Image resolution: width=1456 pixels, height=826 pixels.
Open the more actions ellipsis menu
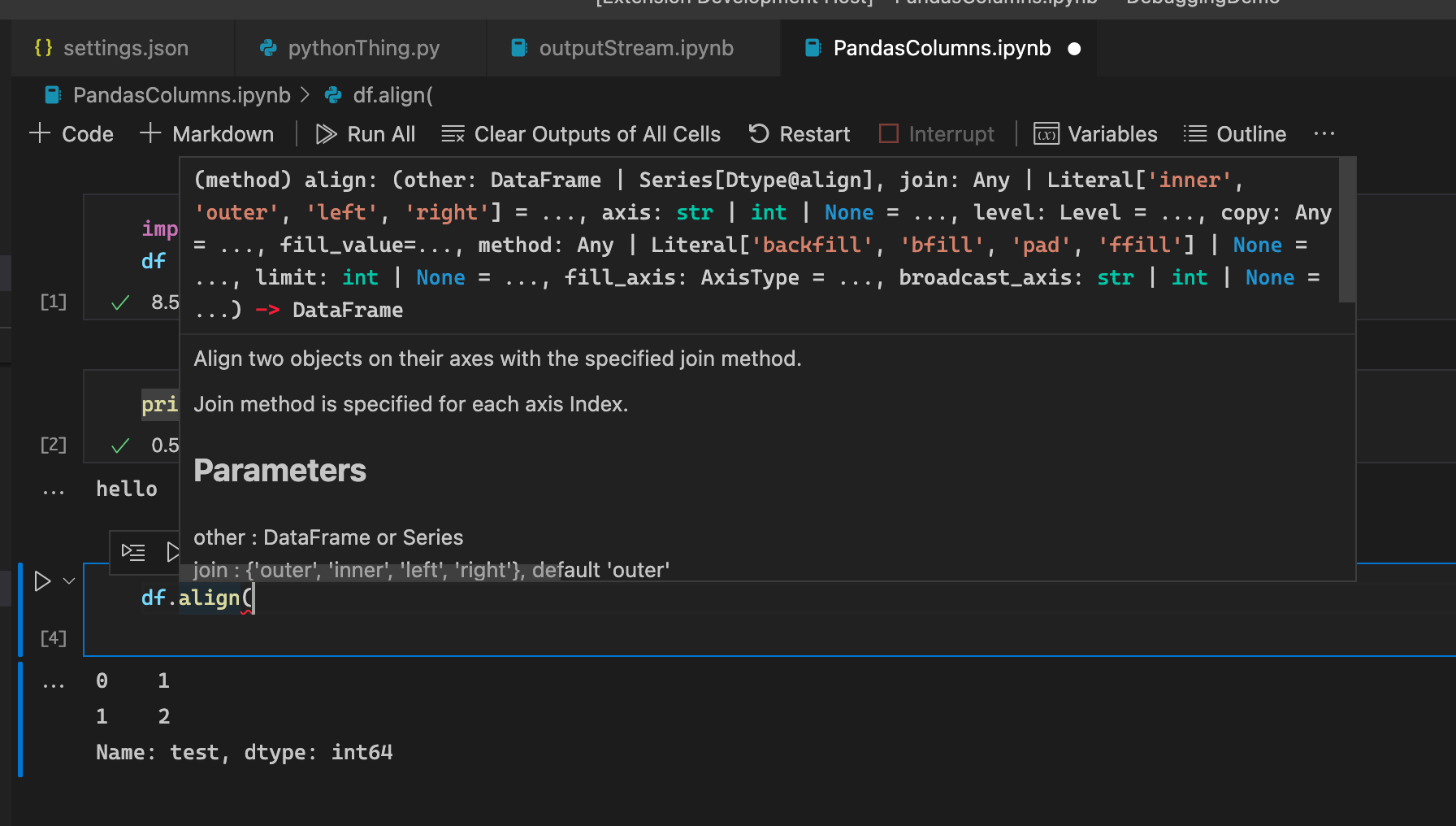[1324, 133]
